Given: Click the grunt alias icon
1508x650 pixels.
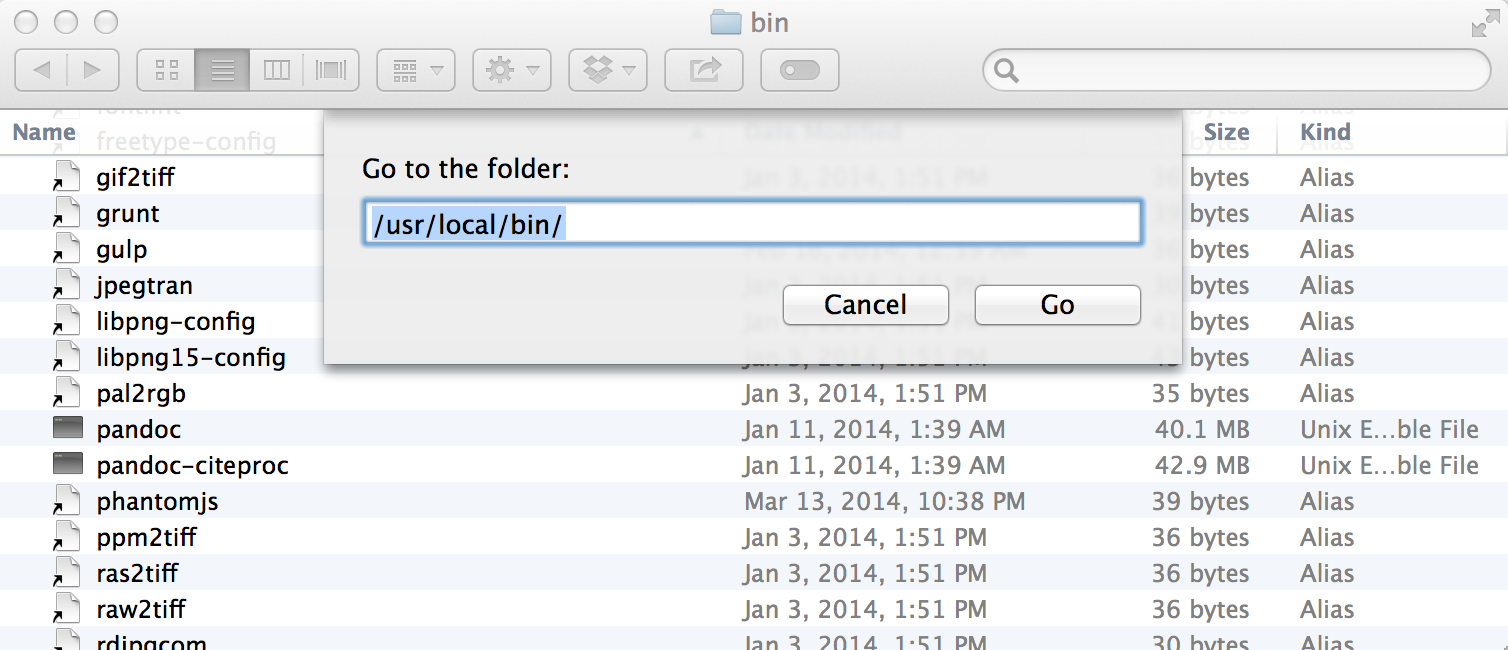Looking at the screenshot, I should click(66, 213).
